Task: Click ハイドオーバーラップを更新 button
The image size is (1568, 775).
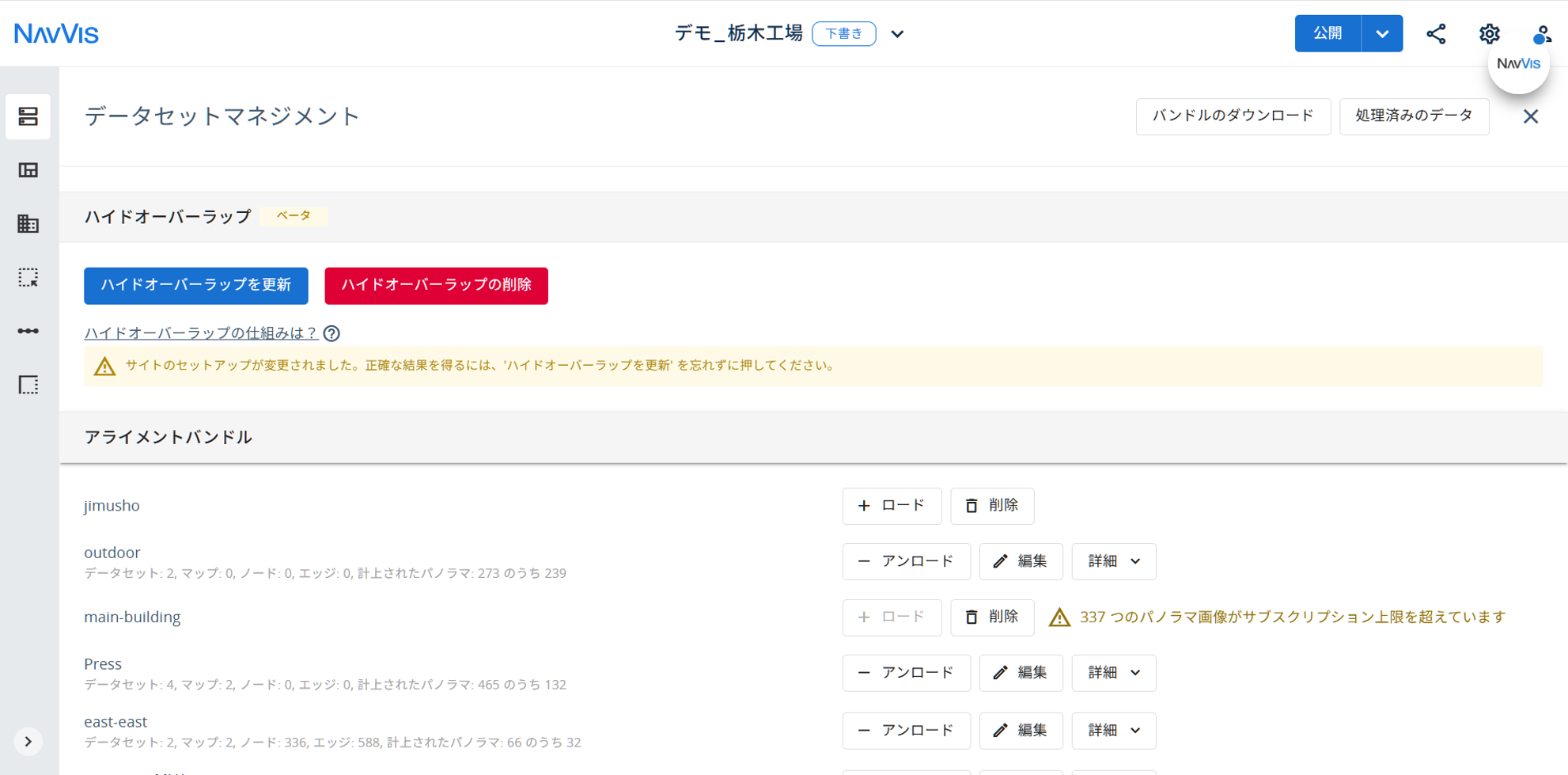Action: [196, 286]
